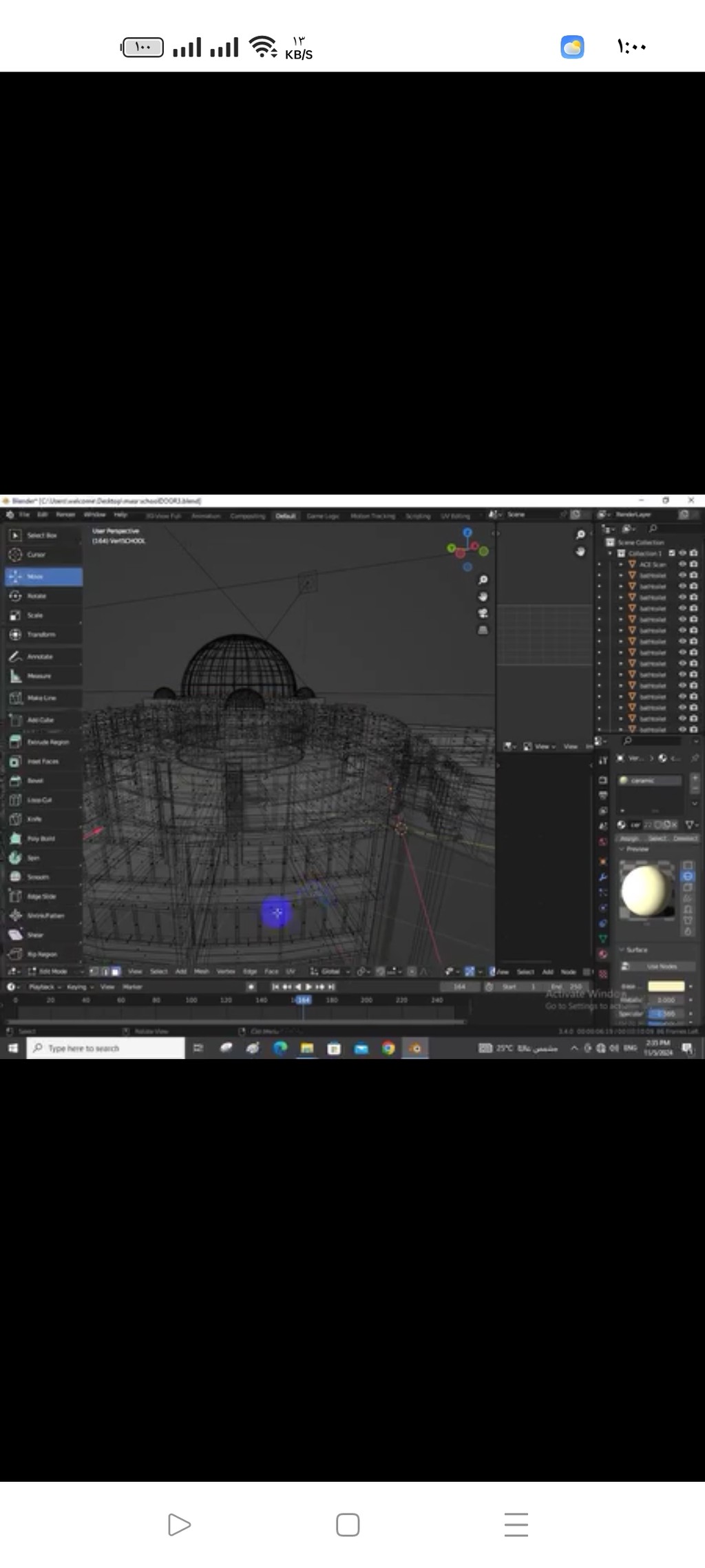Select the Shear tool
The image size is (705, 1568).
(x=43, y=935)
